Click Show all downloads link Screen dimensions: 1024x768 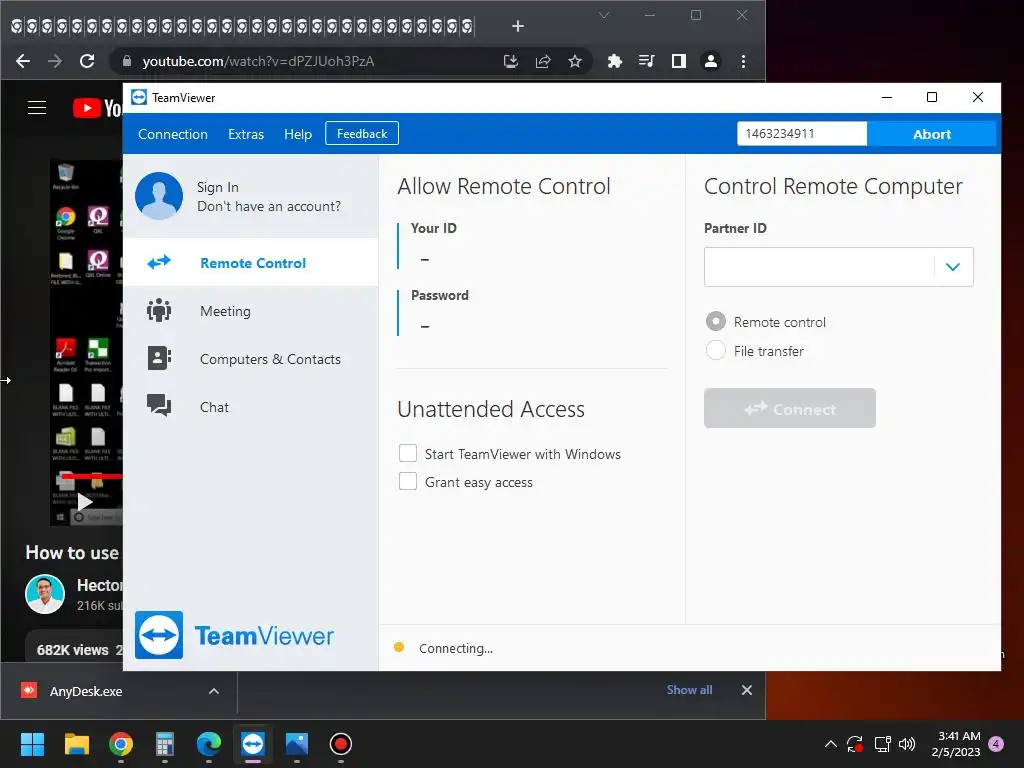(x=689, y=690)
